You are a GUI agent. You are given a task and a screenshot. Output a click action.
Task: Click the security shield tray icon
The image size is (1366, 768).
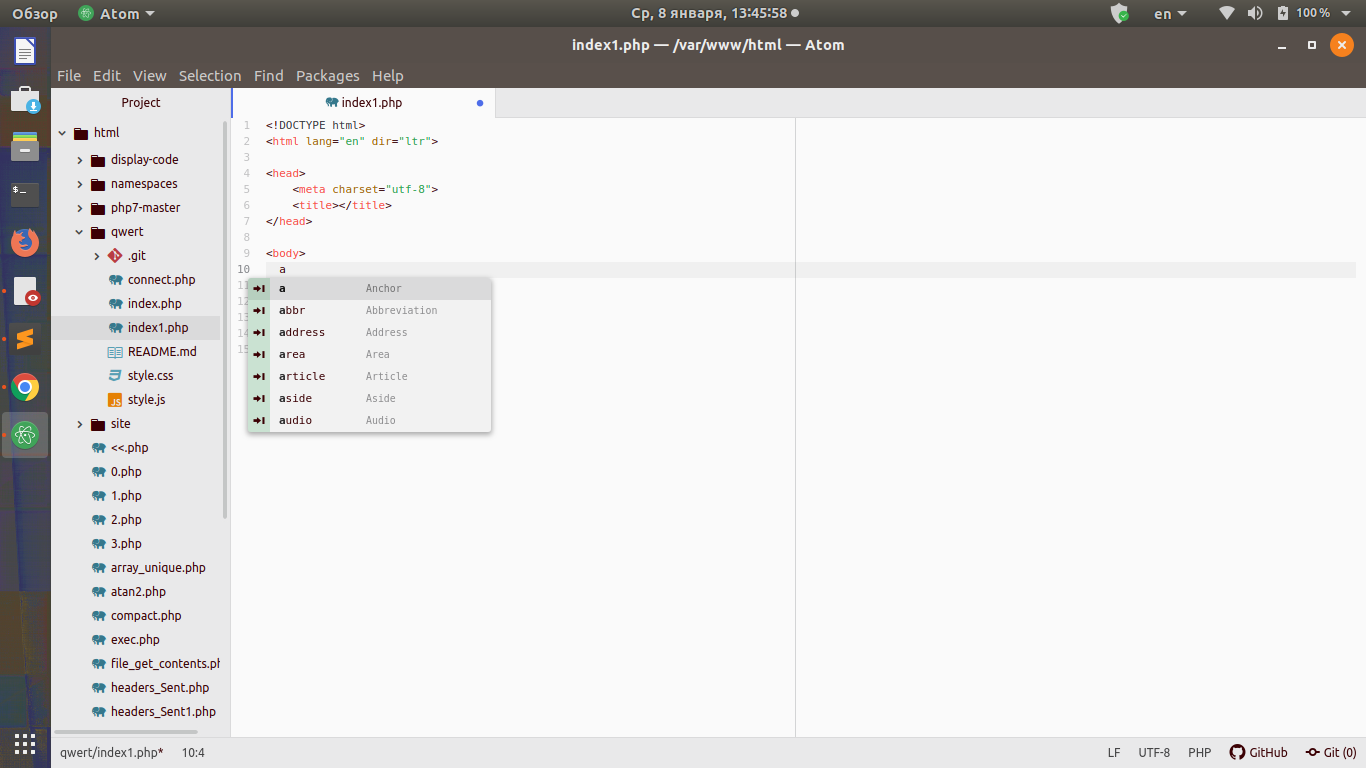1120,14
